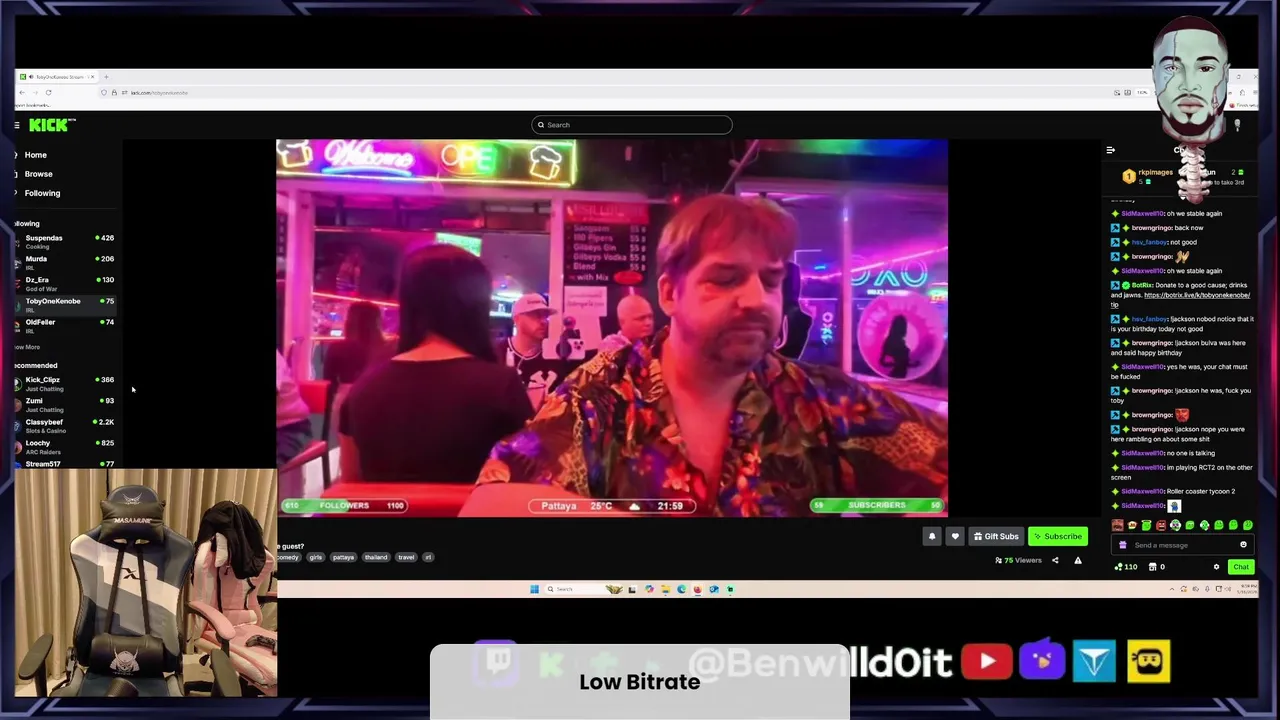Open Zumi recommended channel

point(64,404)
